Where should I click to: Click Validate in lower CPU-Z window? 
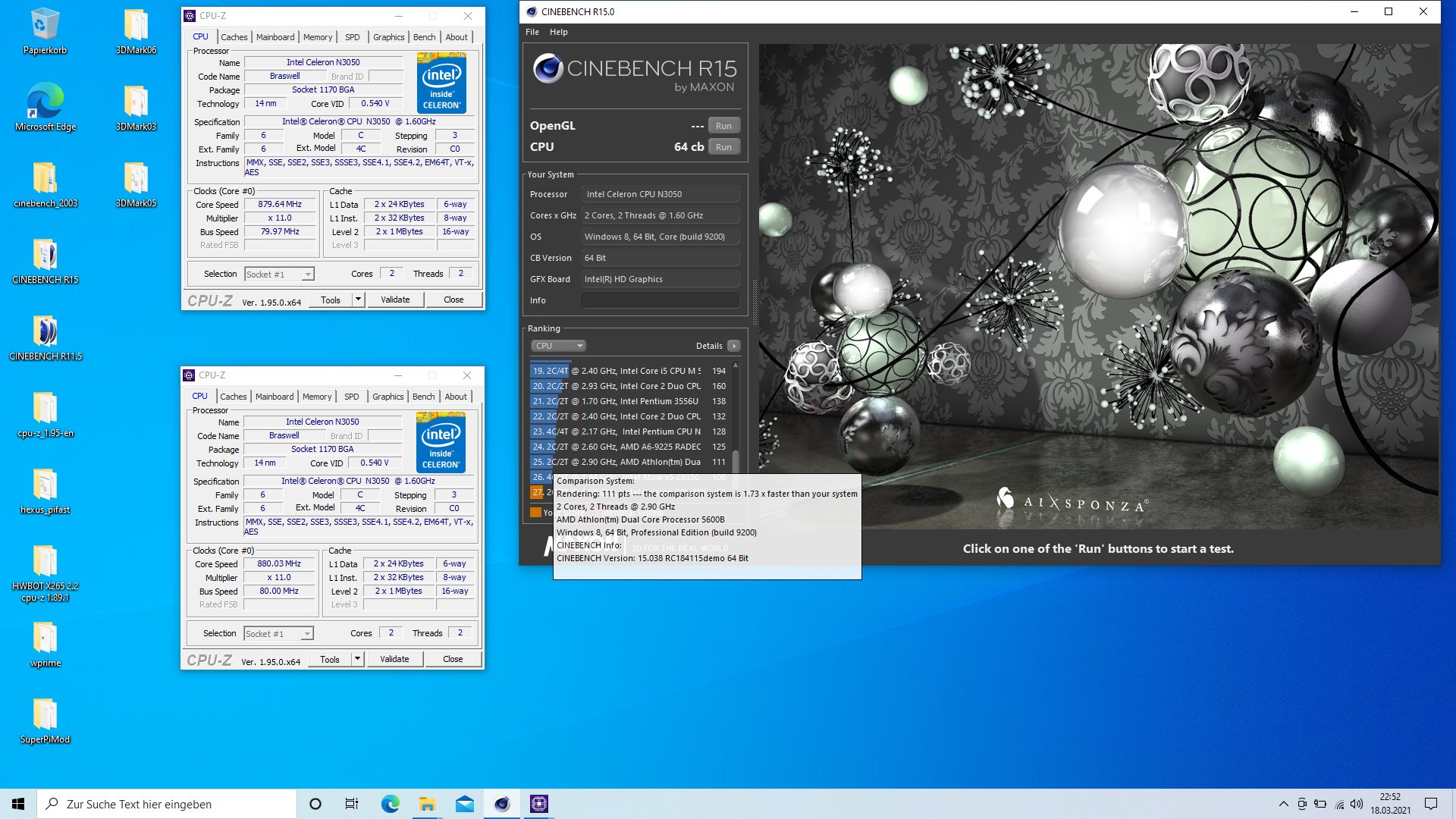point(394,659)
